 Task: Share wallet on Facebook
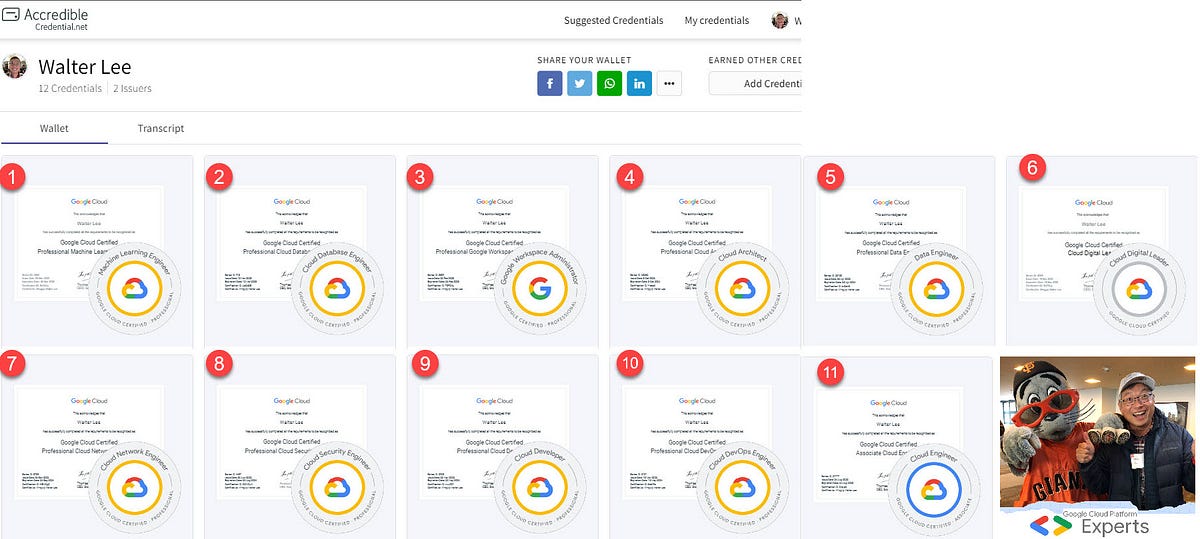click(x=549, y=83)
